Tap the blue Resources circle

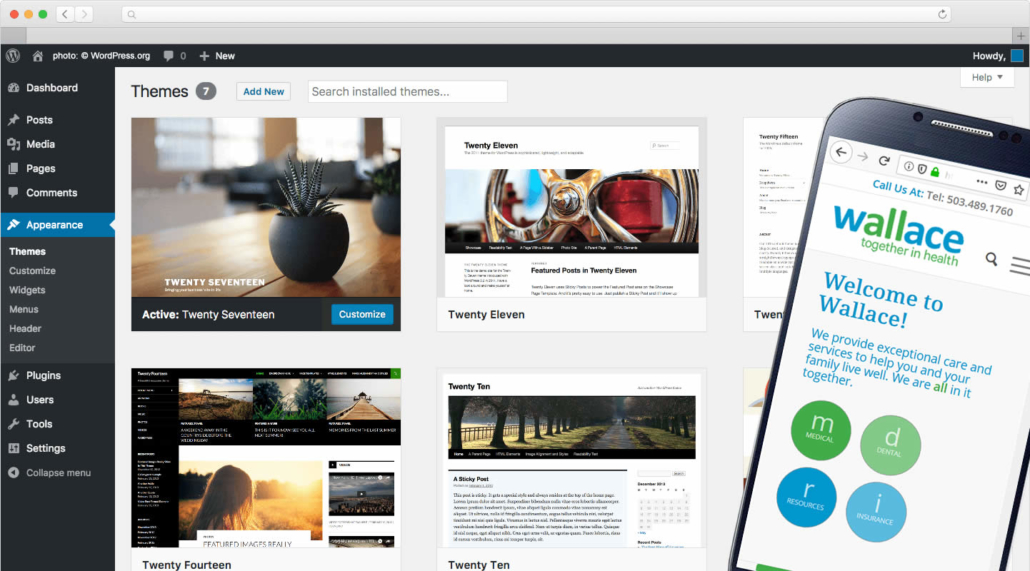pyautogui.click(x=806, y=497)
